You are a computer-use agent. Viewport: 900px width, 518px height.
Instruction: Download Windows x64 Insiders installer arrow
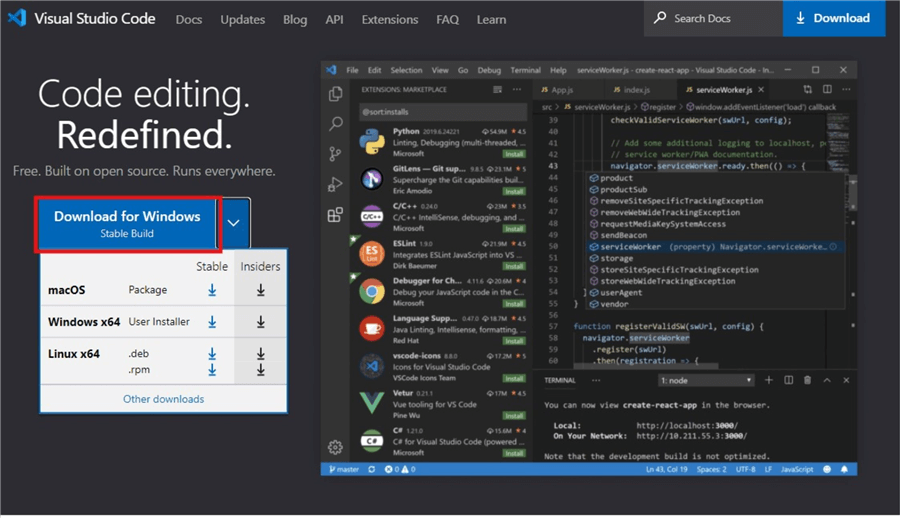pyautogui.click(x=260, y=322)
